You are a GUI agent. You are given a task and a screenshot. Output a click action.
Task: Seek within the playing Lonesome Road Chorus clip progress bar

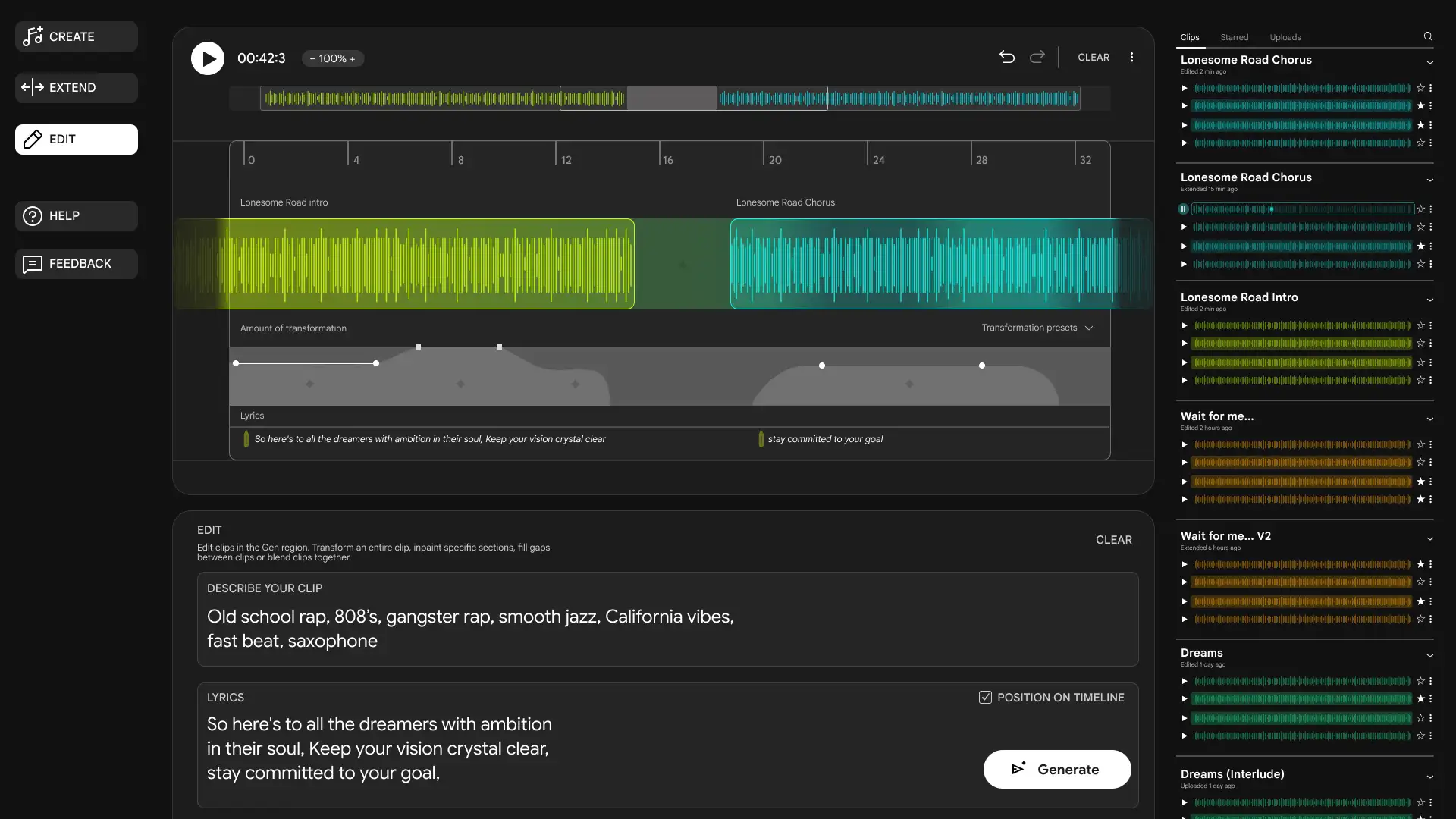click(x=1302, y=209)
